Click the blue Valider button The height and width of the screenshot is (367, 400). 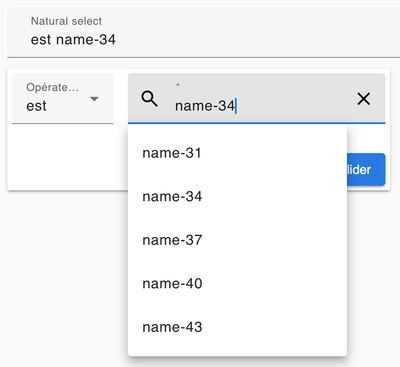tap(366, 170)
